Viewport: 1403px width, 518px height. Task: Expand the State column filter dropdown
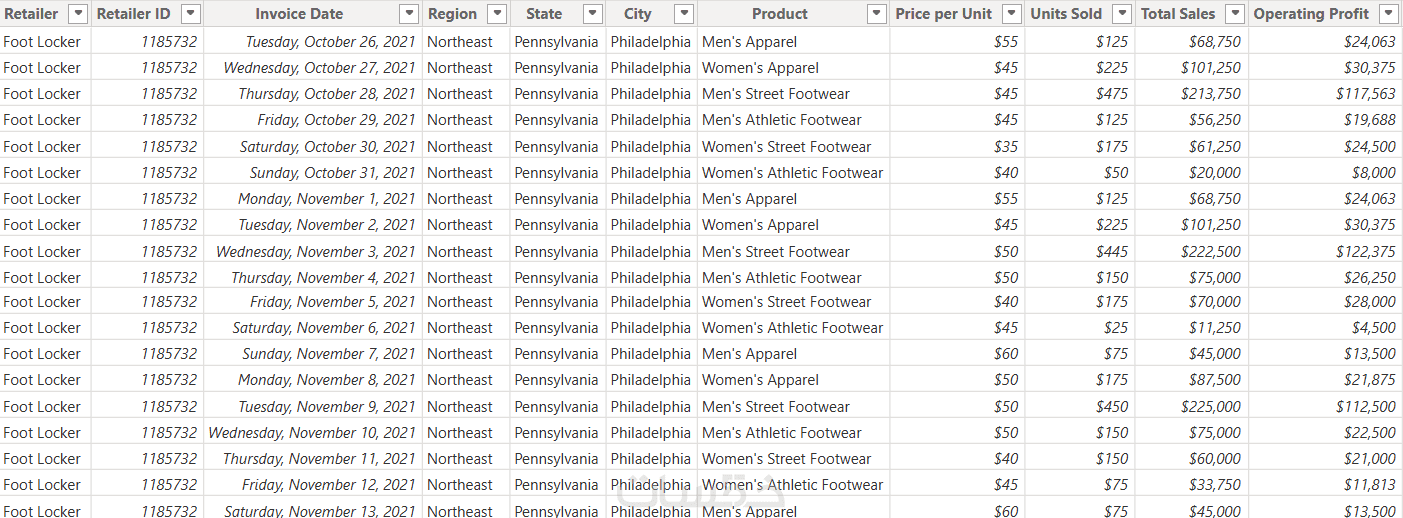[x=593, y=14]
